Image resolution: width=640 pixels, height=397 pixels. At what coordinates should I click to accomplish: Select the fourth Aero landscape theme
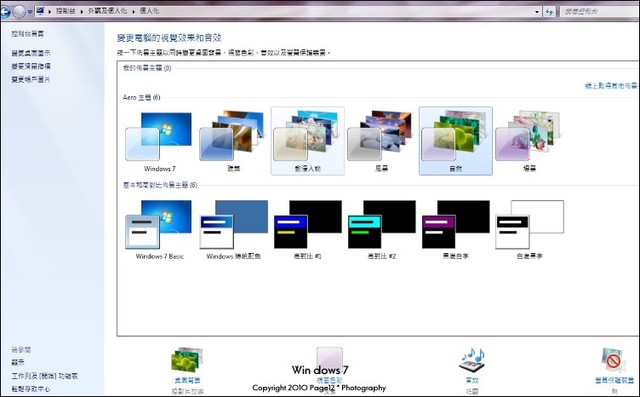click(x=381, y=141)
